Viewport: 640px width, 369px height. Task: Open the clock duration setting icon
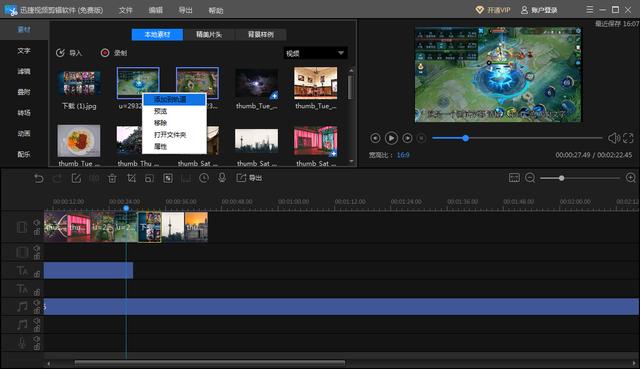(x=204, y=178)
